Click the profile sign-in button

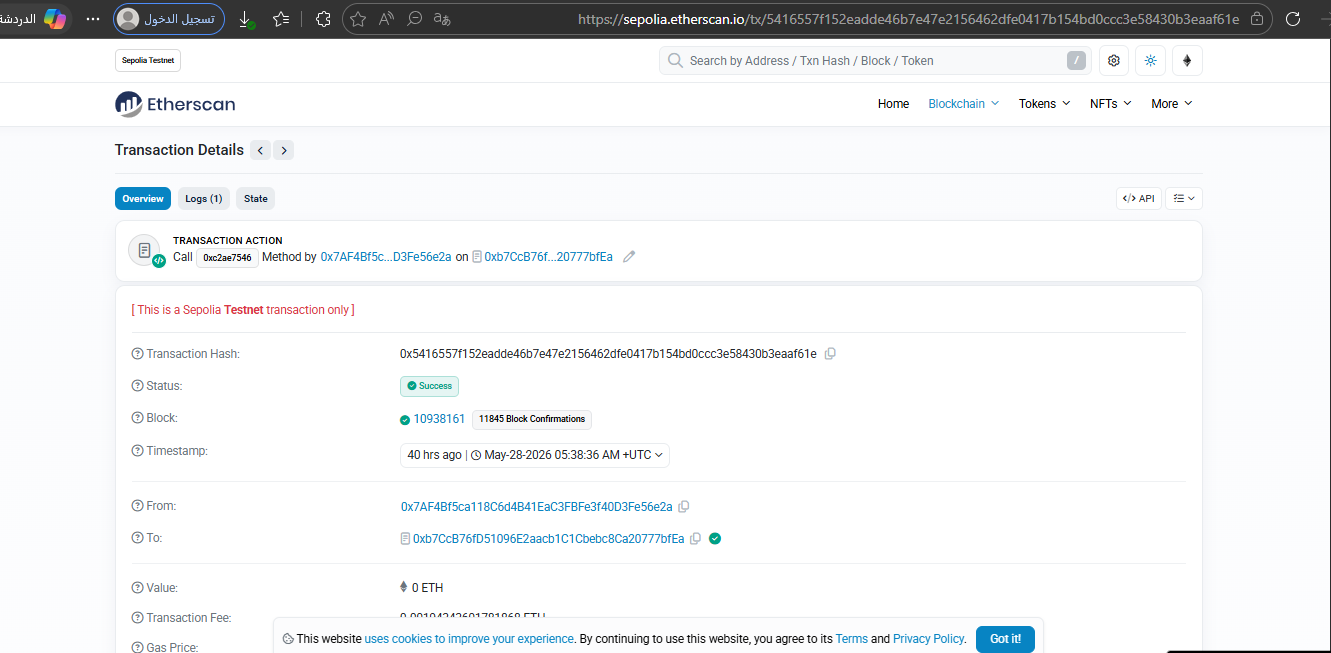(169, 19)
